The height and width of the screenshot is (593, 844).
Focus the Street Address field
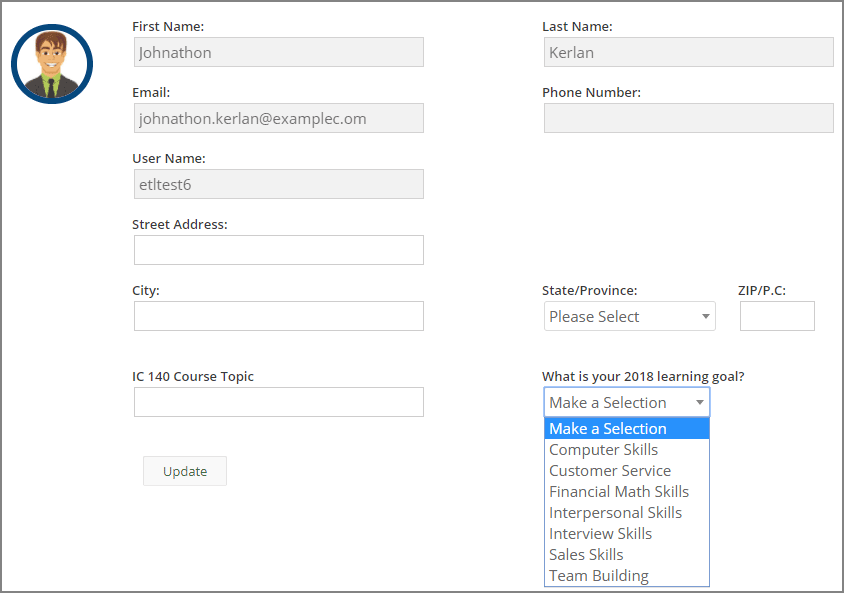point(279,250)
